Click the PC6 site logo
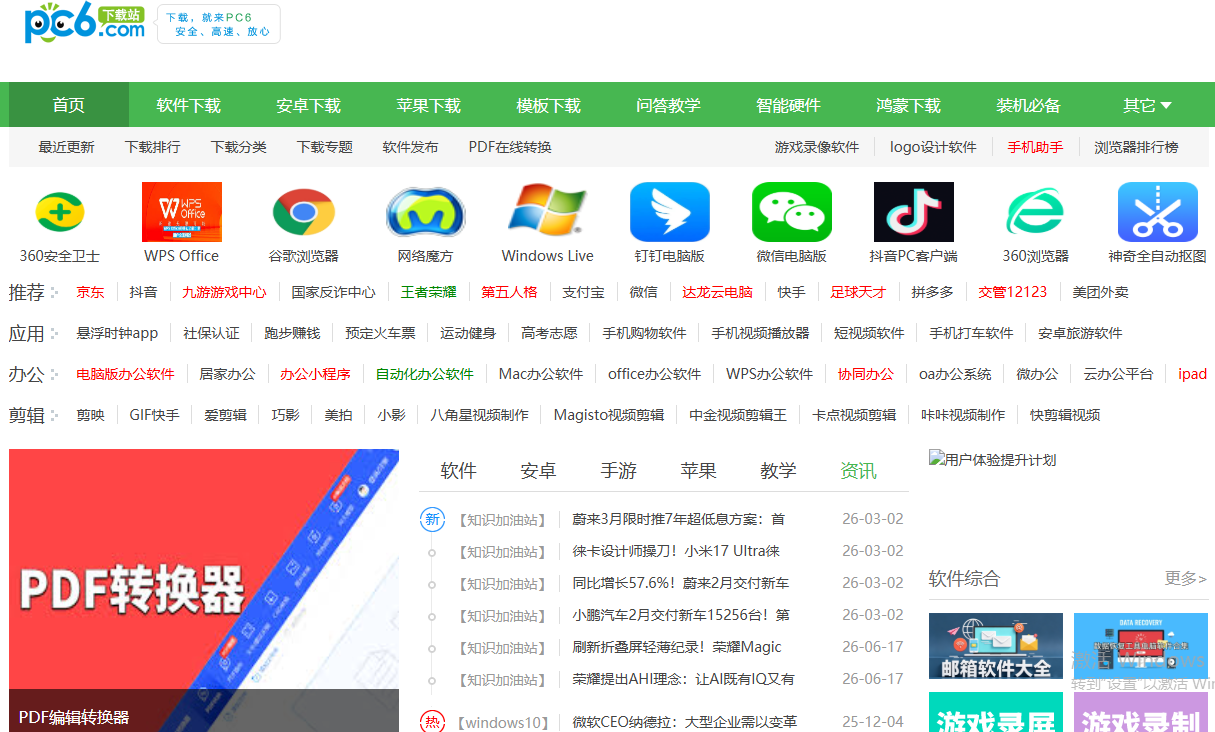Image resolution: width=1215 pixels, height=732 pixels. [x=85, y=23]
